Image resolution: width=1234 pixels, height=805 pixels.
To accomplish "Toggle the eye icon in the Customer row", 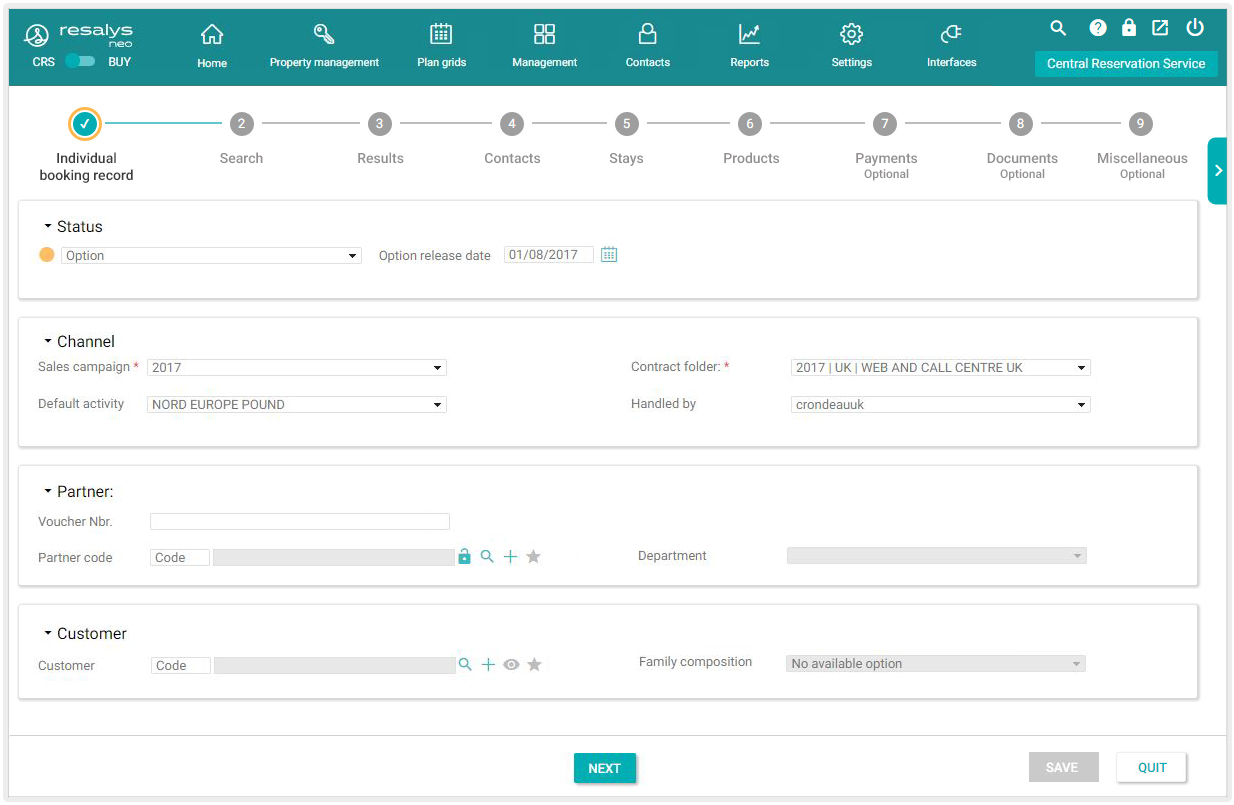I will 511,665.
